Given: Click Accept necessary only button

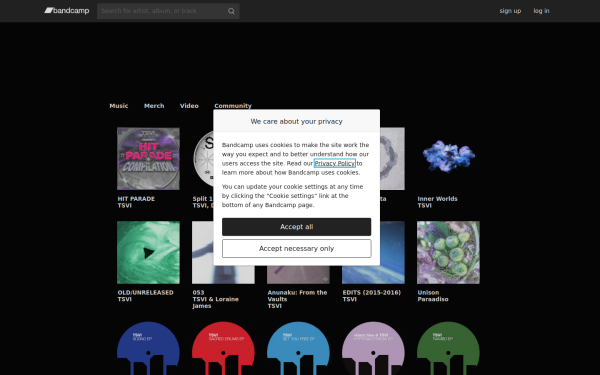Looking at the screenshot, I should tap(297, 249).
